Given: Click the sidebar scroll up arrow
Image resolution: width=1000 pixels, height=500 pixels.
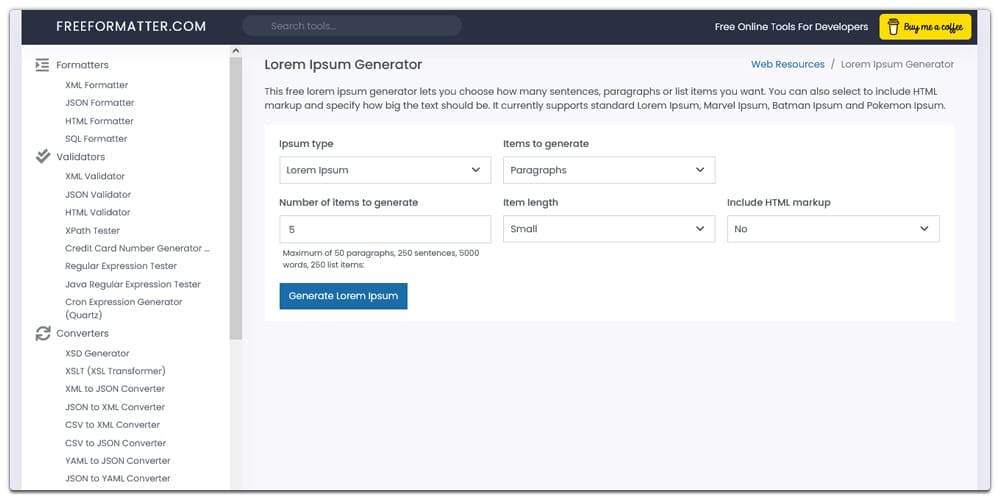Looking at the screenshot, I should [235, 50].
